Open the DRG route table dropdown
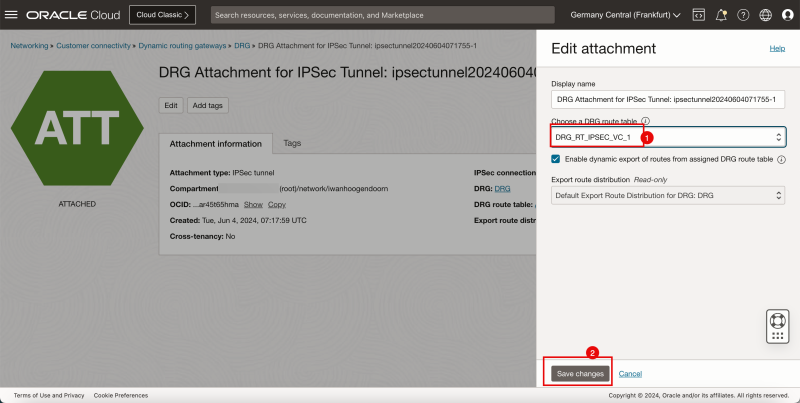800x403 pixels. coord(668,136)
